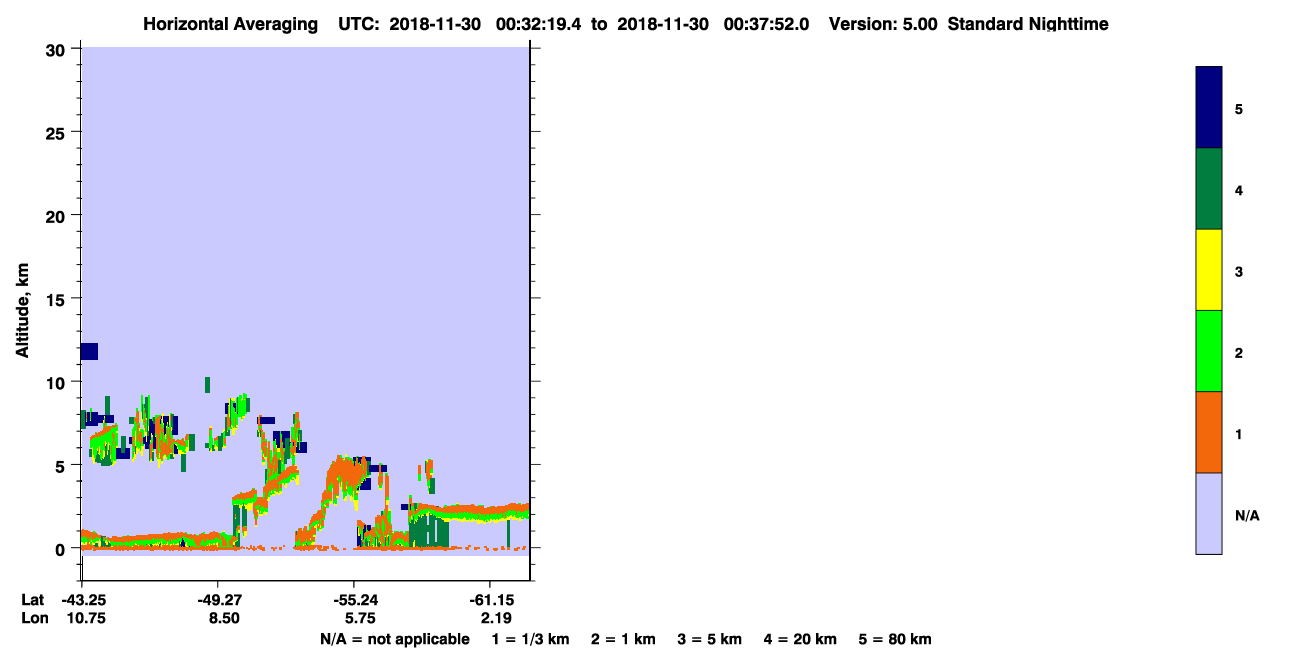
Task: Click the y-axis tick label 25
Action: coord(58,133)
